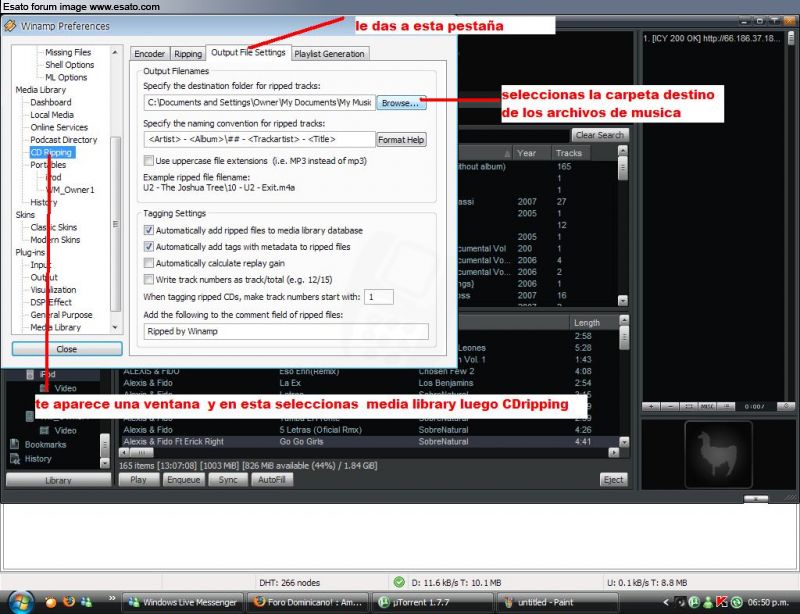The image size is (800, 614).
Task: Click preferences tree scroll down arrow
Action: pyautogui.click(x=115, y=327)
